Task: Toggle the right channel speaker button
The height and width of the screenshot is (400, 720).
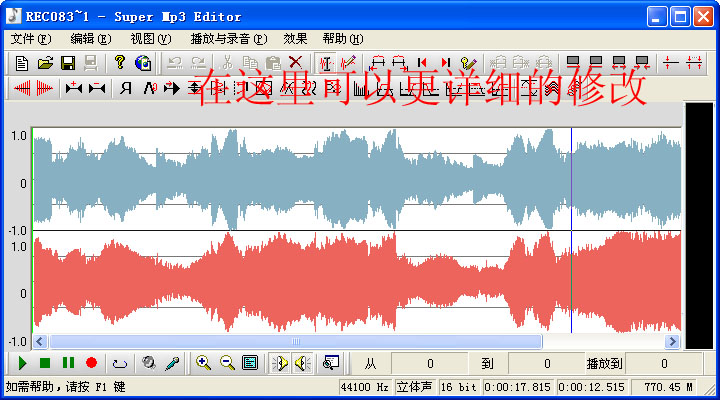Action: pyautogui.click(x=303, y=363)
